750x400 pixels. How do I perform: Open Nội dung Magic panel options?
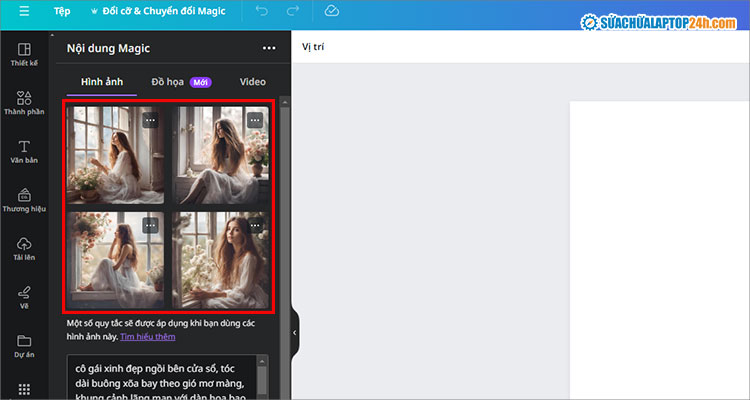pyautogui.click(x=269, y=48)
